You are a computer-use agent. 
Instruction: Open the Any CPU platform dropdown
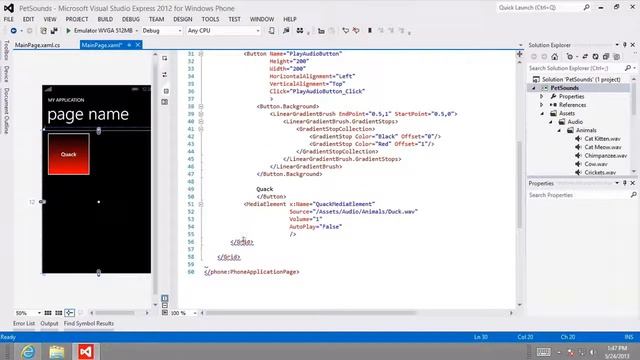pyautogui.click(x=258, y=31)
